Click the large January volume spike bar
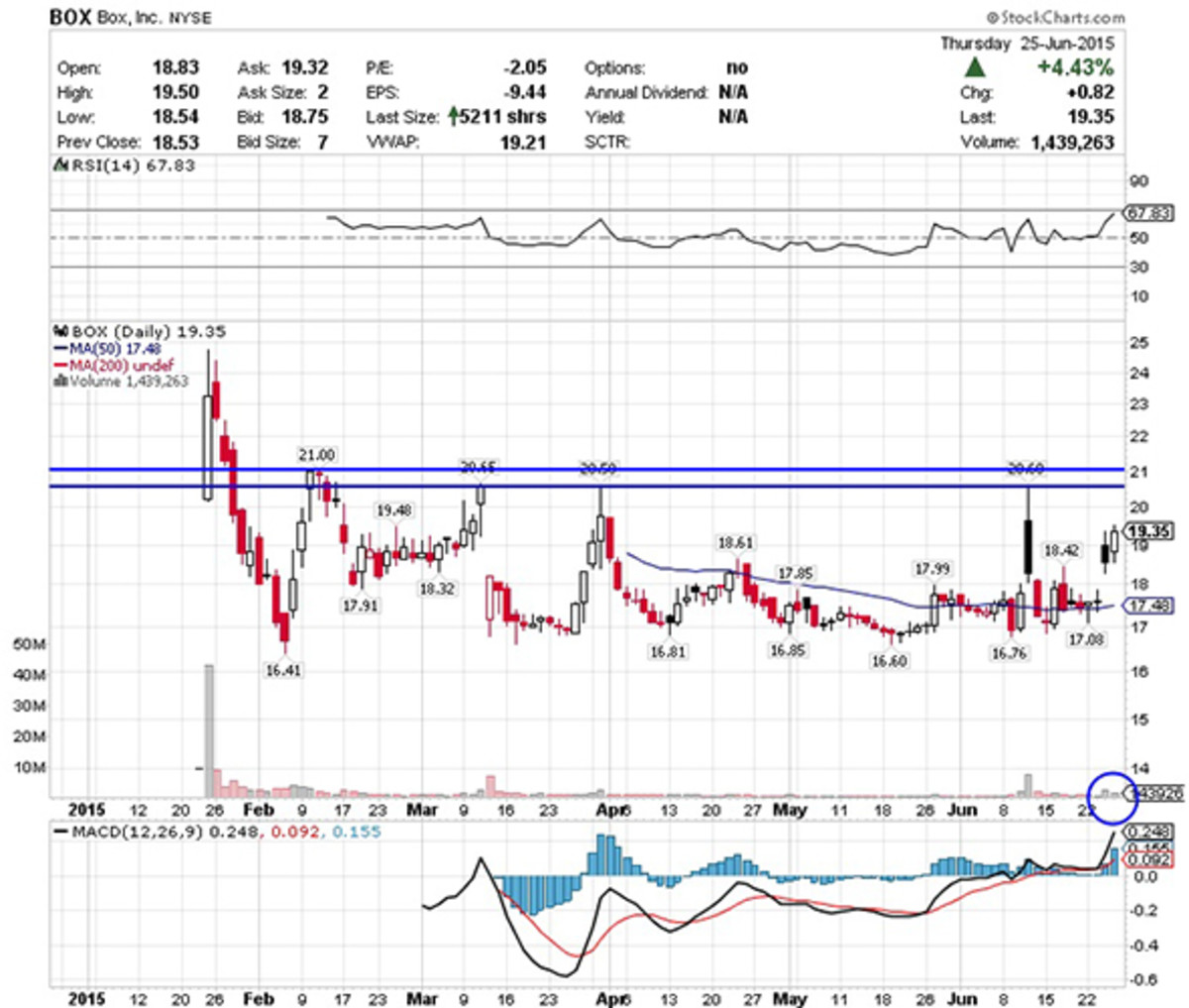The height and width of the screenshot is (1008, 1189). tap(208, 730)
